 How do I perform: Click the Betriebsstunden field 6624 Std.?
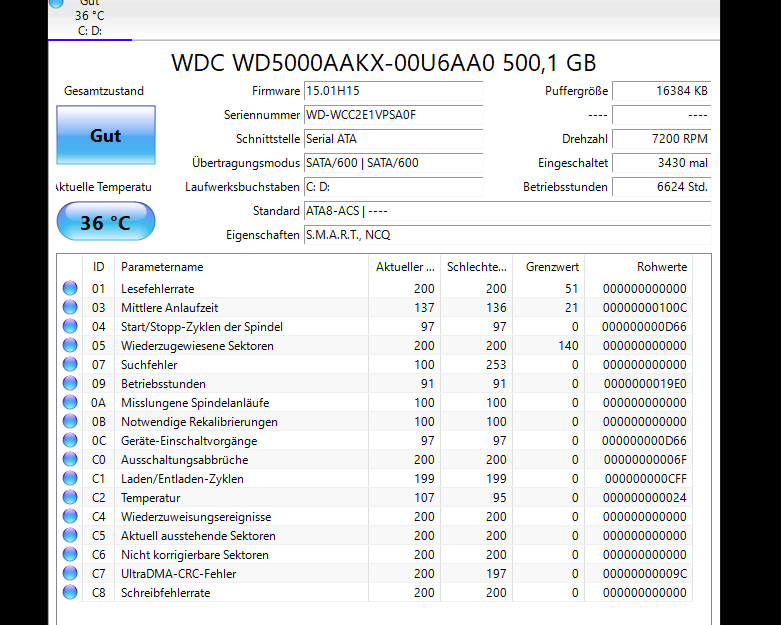[661, 187]
